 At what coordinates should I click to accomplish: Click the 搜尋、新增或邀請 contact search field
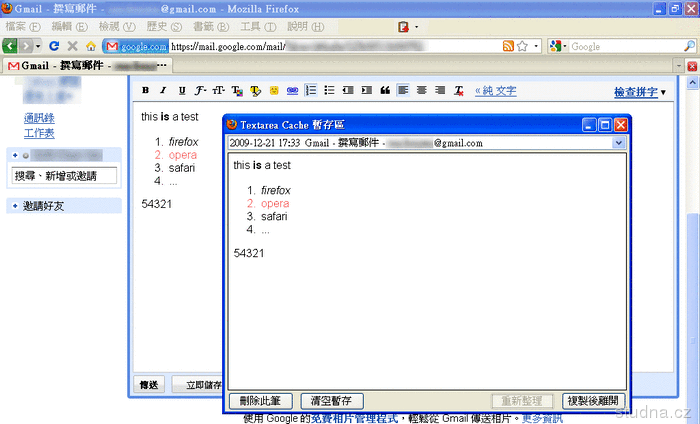point(64,176)
